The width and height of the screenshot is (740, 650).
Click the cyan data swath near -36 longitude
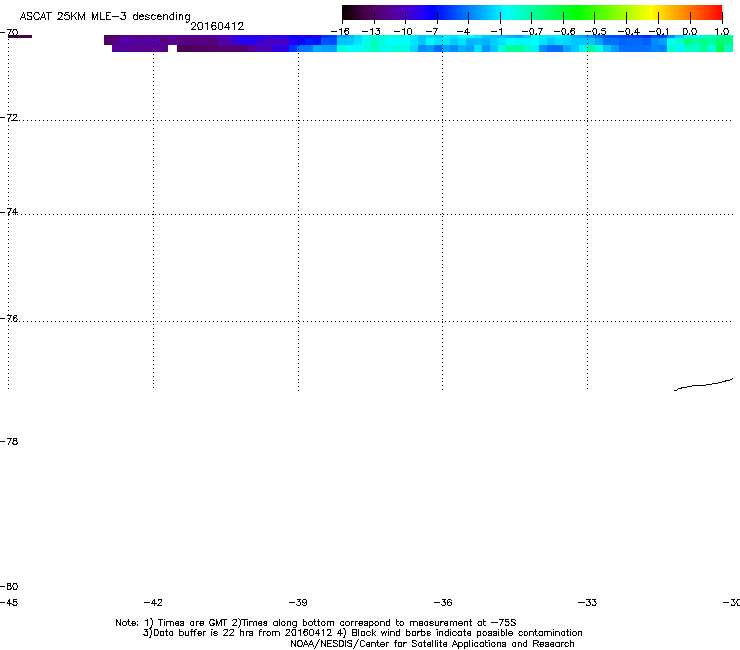[x=443, y=43]
